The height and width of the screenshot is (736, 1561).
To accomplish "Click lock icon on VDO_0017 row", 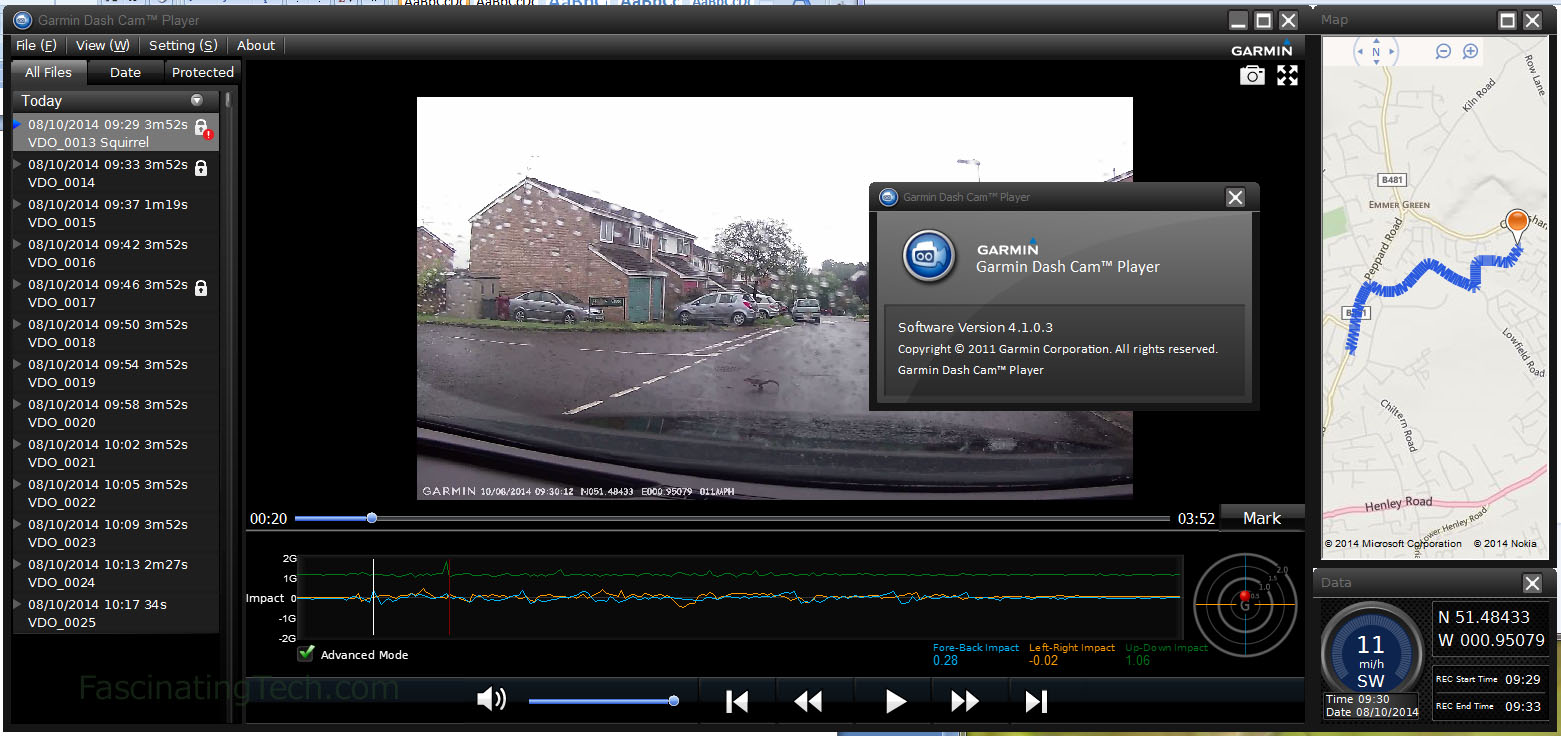I will (201, 288).
